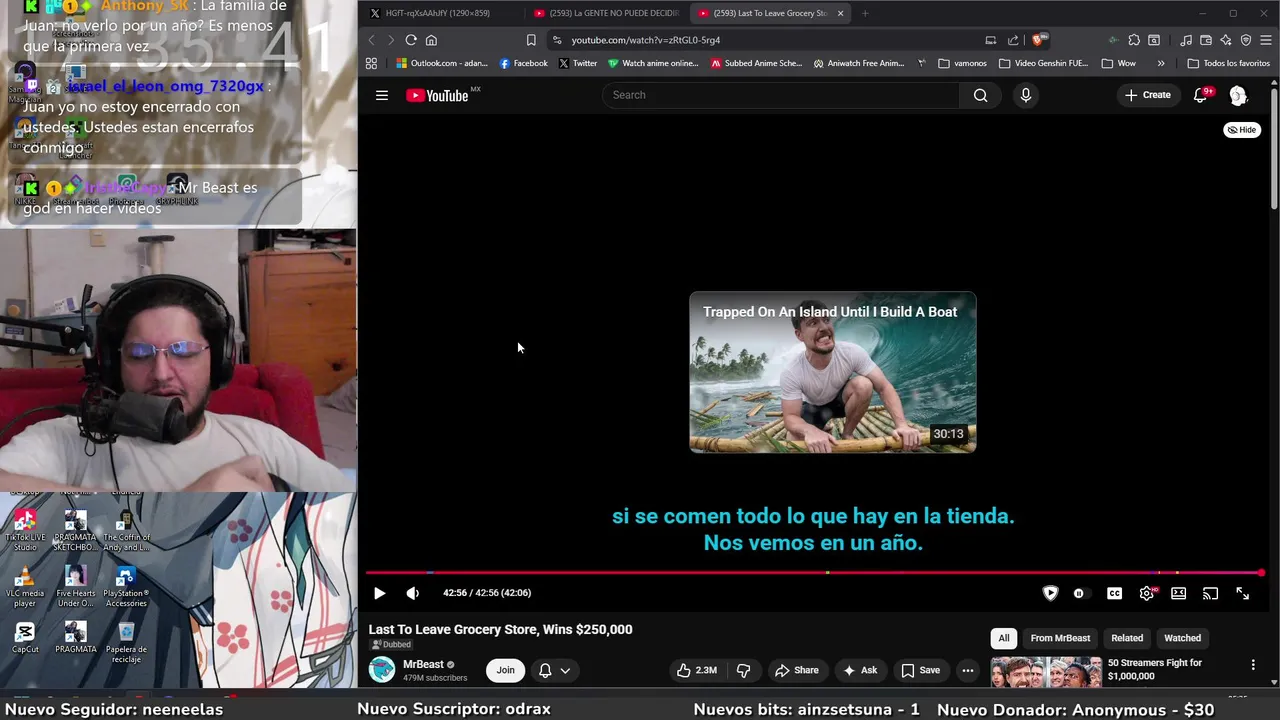The image size is (1280, 720).
Task: Open the Twitter bookmark
Action: (578, 63)
